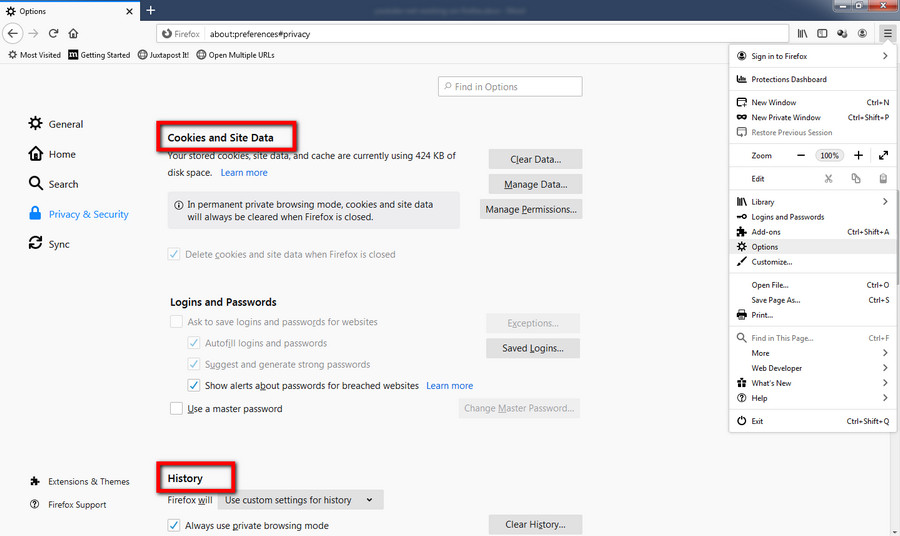The image size is (900, 536).
Task: Select Protections Dashboard menu item
Action: [x=813, y=79]
